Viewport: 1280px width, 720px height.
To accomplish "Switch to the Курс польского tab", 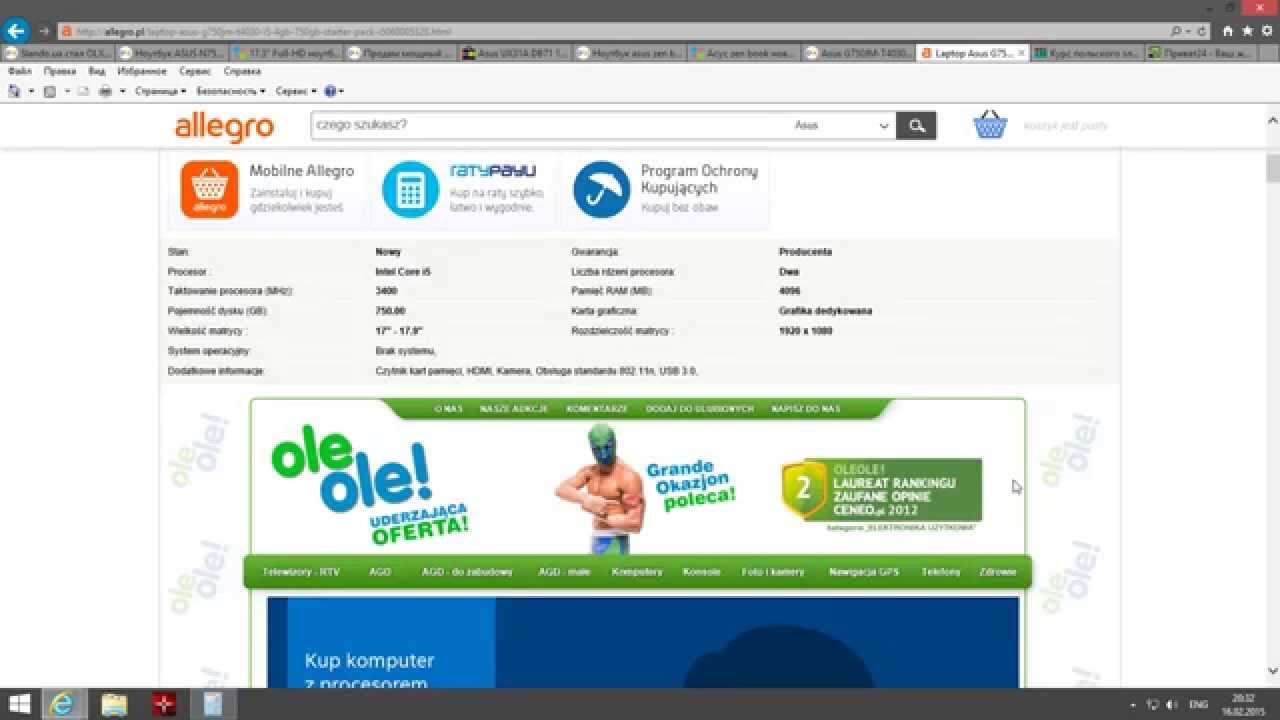I will click(x=1086, y=53).
